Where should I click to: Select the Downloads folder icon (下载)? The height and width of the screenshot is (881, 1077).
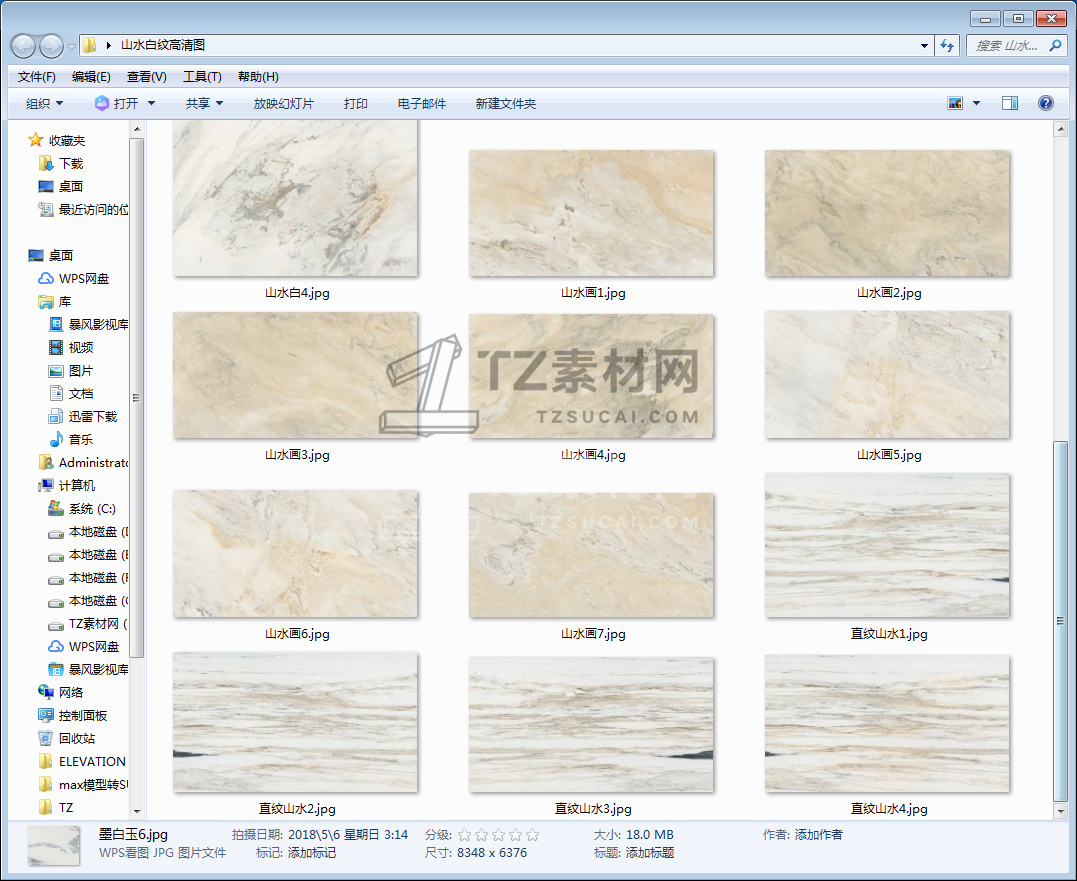point(46,163)
